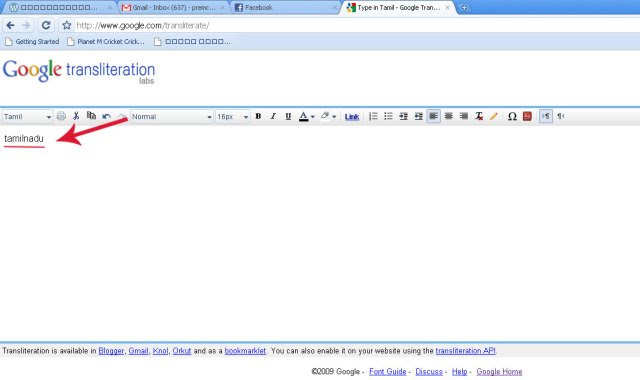Click the Bold formatting icon
Screen dimensions: 640x380
pos(258,116)
